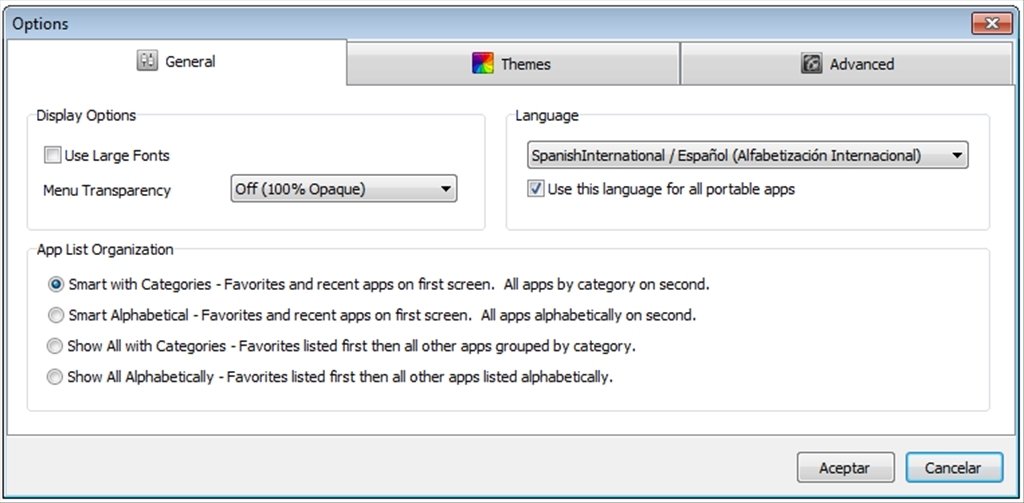
Task: Click the Aceptar button
Action: (x=845, y=468)
